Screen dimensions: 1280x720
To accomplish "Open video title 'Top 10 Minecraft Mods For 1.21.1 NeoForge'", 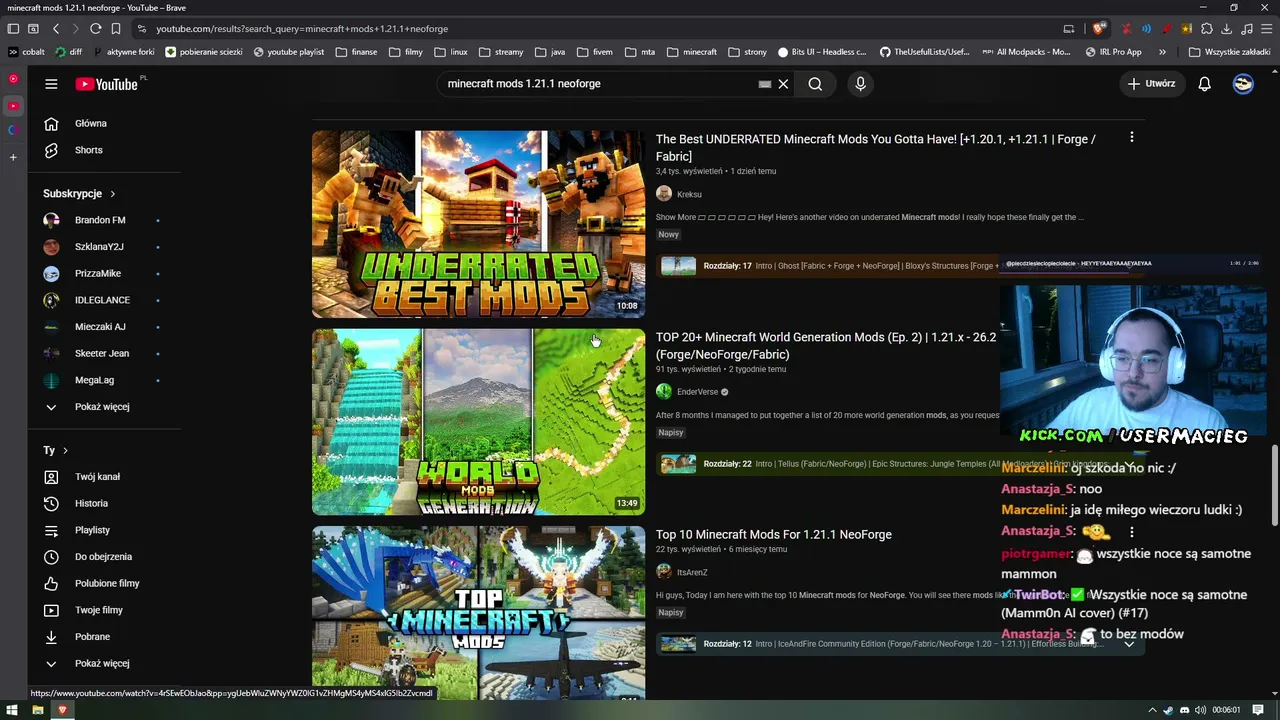I will pos(774,535).
